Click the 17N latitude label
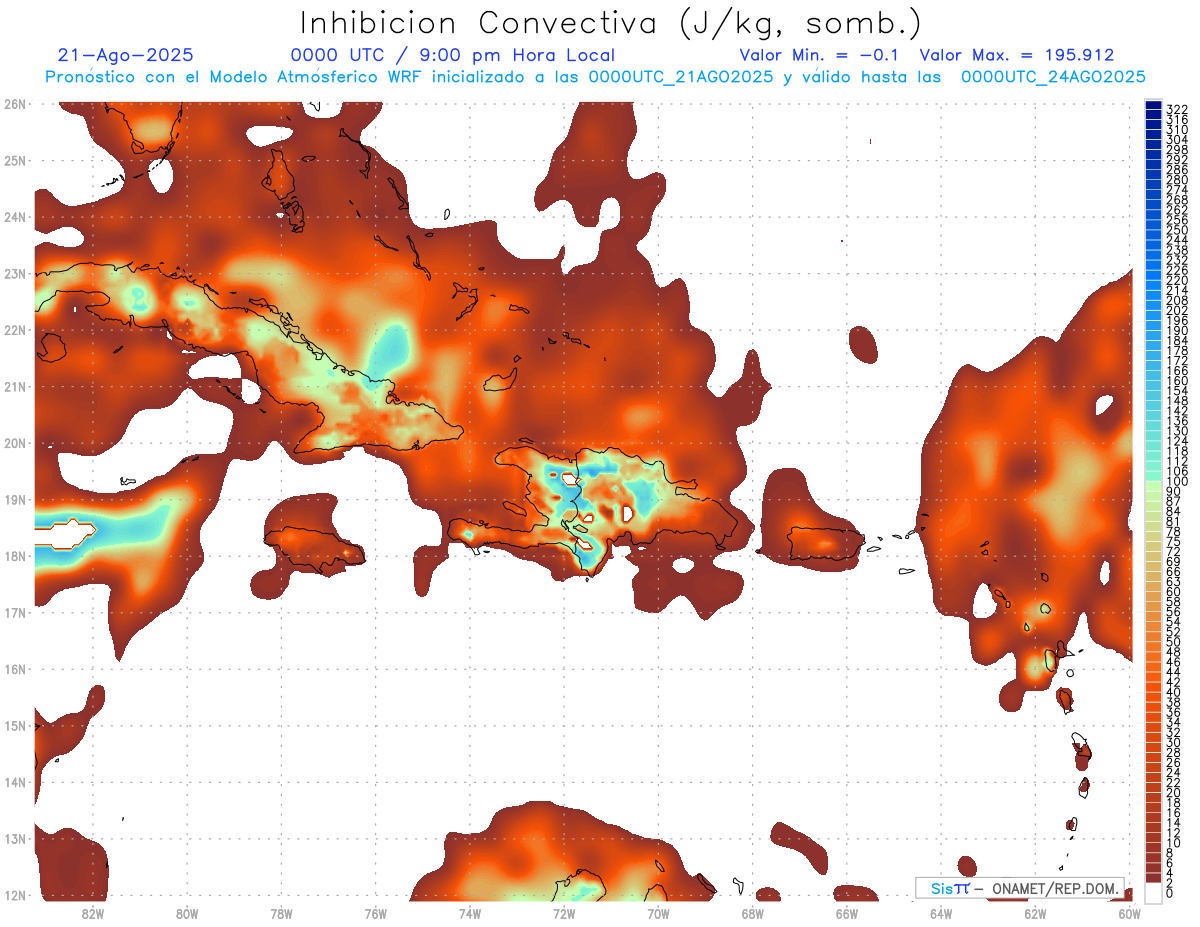The width and height of the screenshot is (1200, 927). point(15,612)
